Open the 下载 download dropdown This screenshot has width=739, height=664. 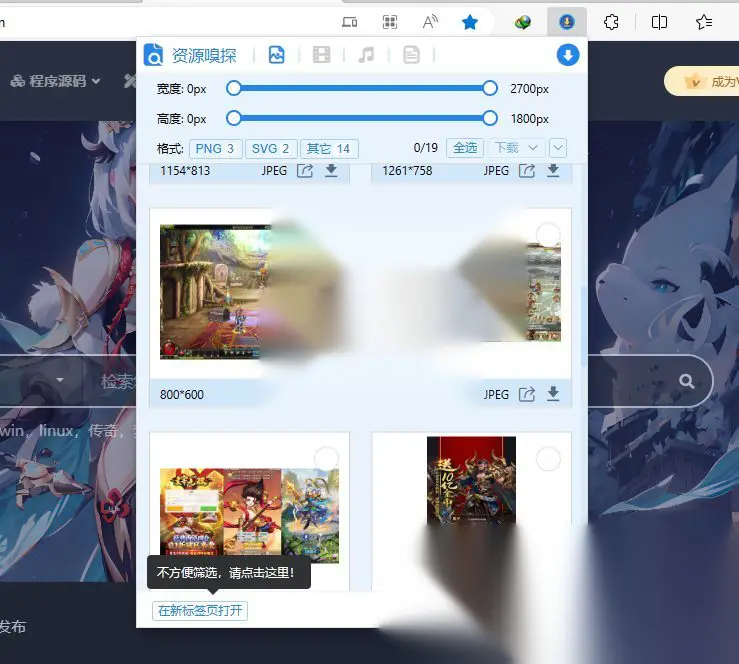click(516, 148)
